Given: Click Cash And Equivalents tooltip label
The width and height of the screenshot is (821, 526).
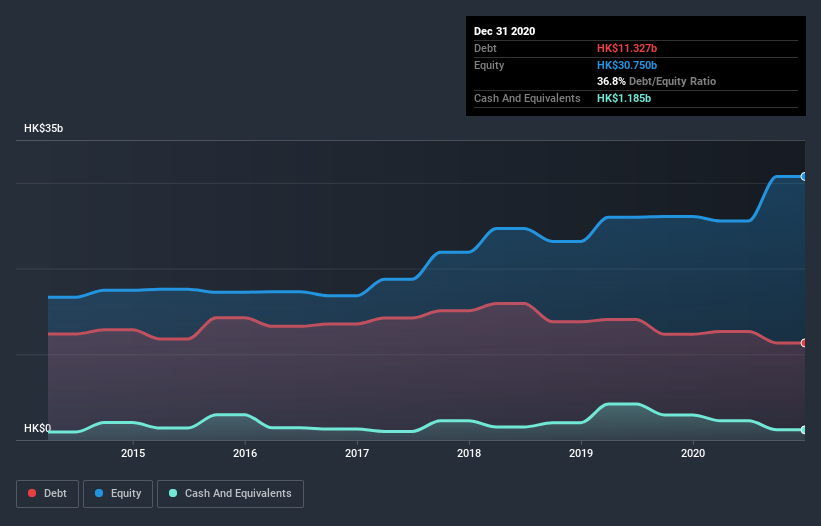Looking at the screenshot, I should 527,98.
